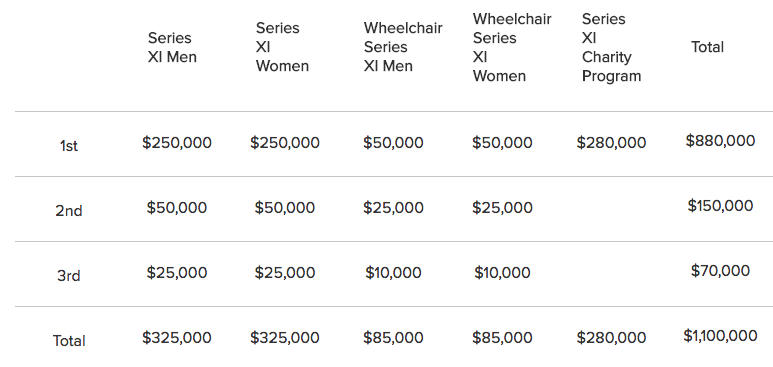
Task: Select the 2nd place row label
Action: coord(69,211)
